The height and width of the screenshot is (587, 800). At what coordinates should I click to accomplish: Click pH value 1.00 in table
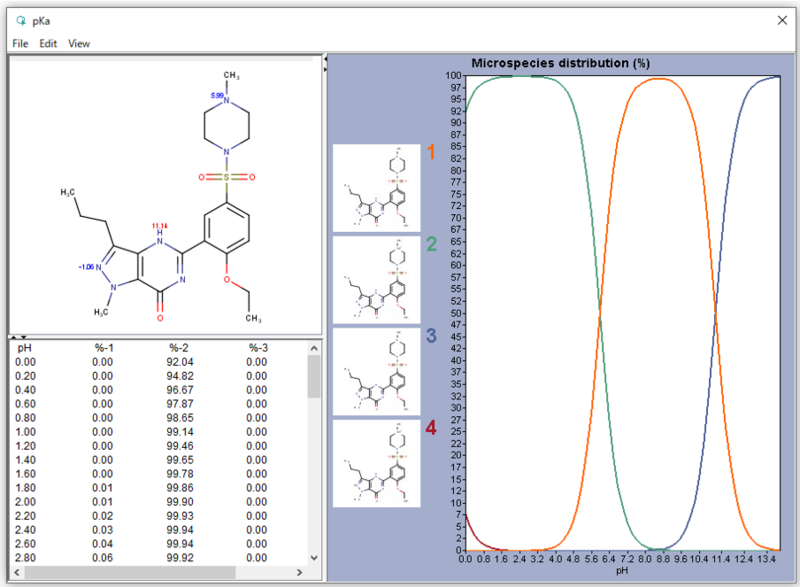tap(25, 432)
